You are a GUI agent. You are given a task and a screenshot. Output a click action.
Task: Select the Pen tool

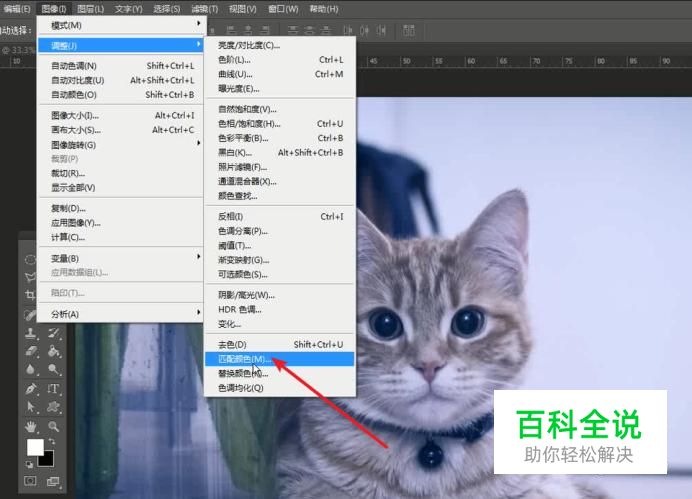[30, 389]
